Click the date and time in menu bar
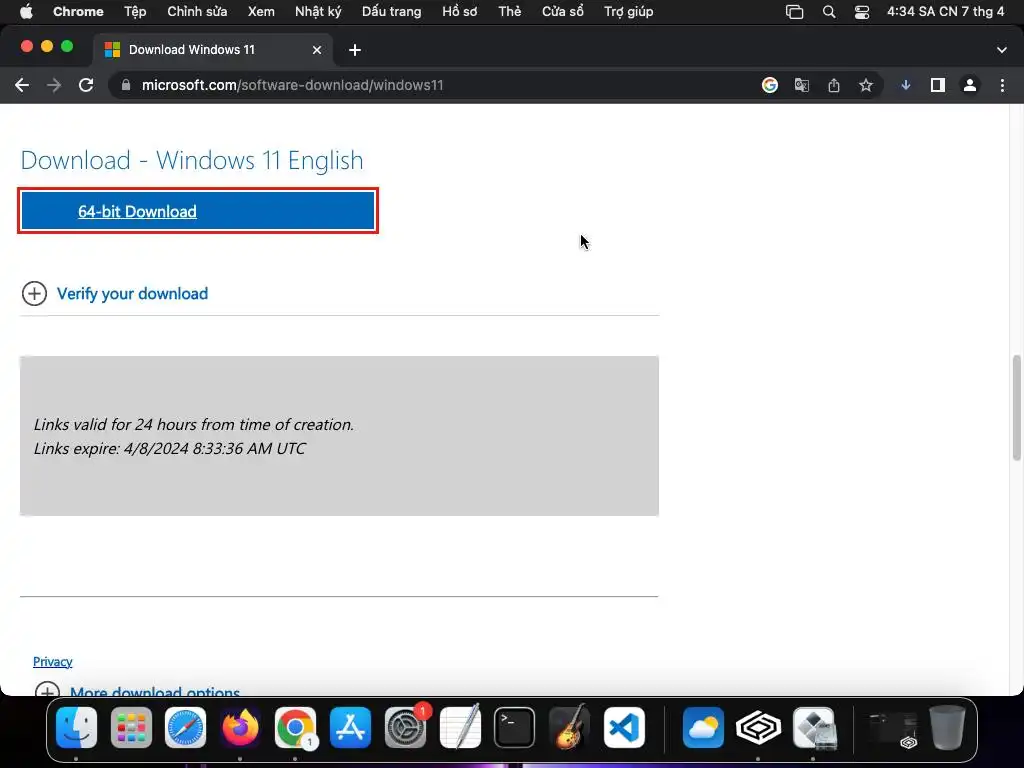1024x768 pixels. pyautogui.click(x=946, y=11)
